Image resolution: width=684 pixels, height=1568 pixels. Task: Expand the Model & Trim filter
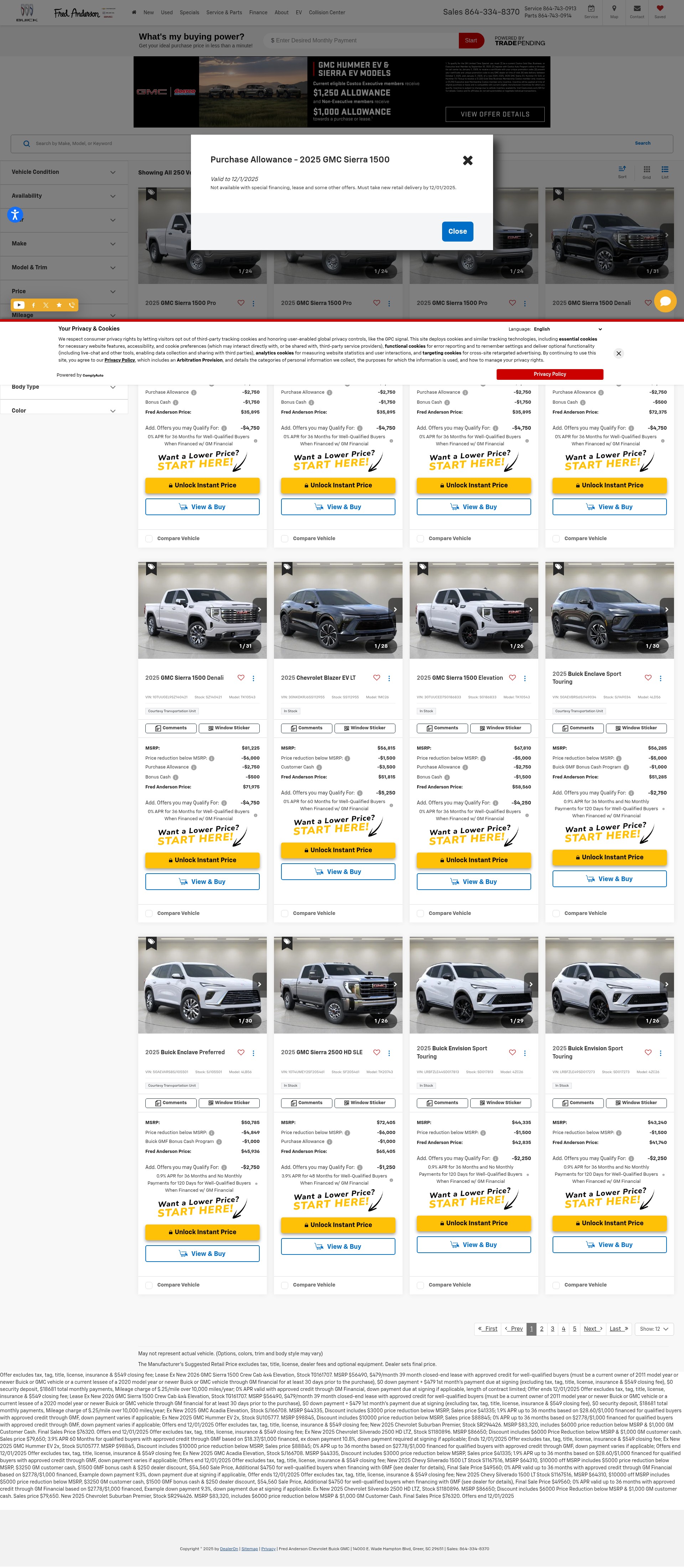point(64,267)
